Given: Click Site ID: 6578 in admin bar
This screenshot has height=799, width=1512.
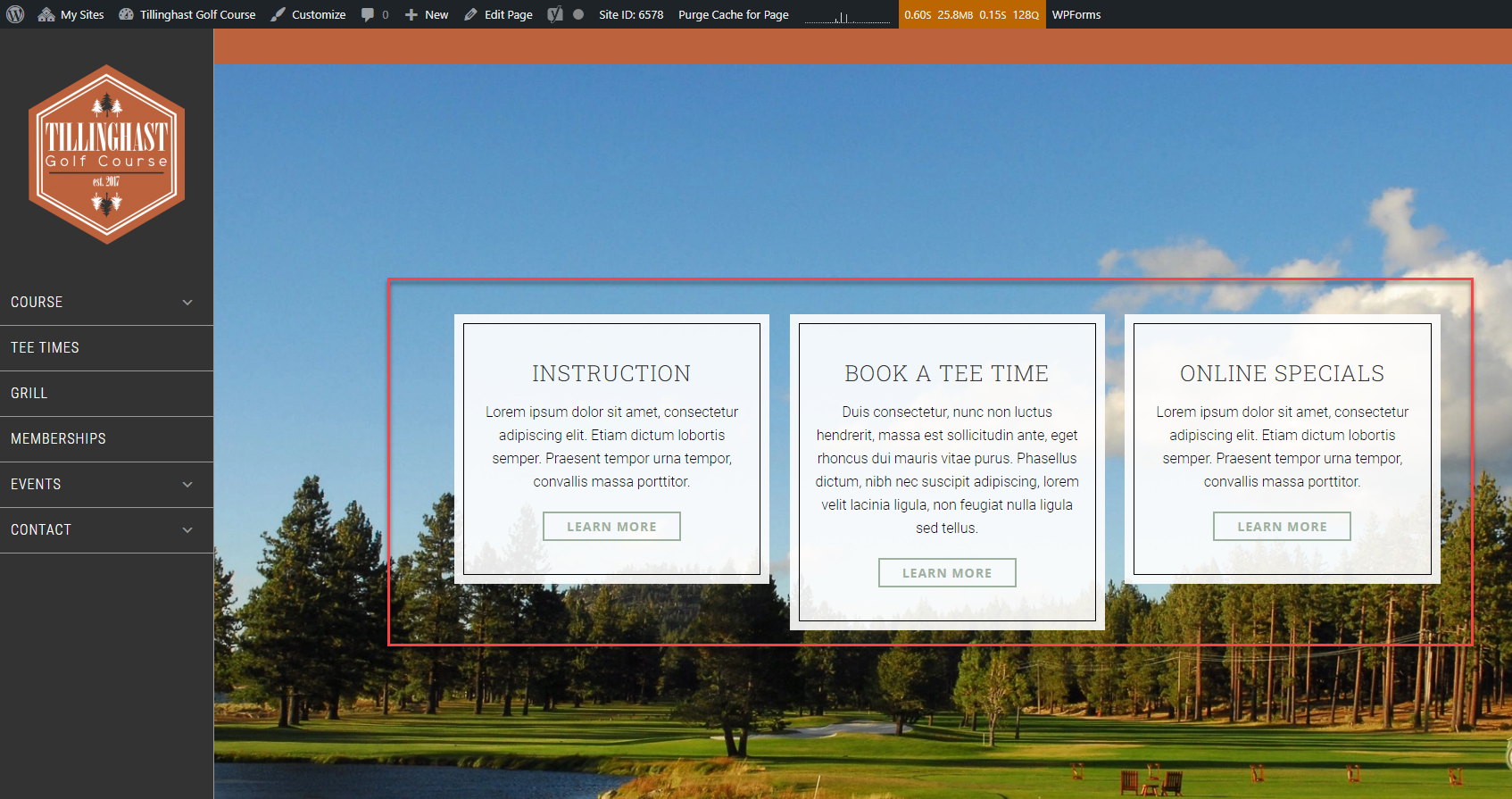Looking at the screenshot, I should (x=631, y=14).
